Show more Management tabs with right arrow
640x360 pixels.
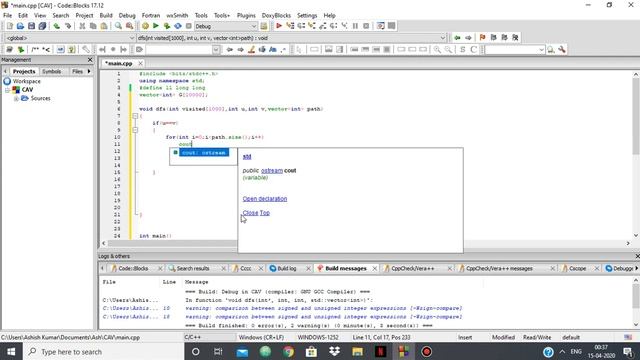coord(89,71)
